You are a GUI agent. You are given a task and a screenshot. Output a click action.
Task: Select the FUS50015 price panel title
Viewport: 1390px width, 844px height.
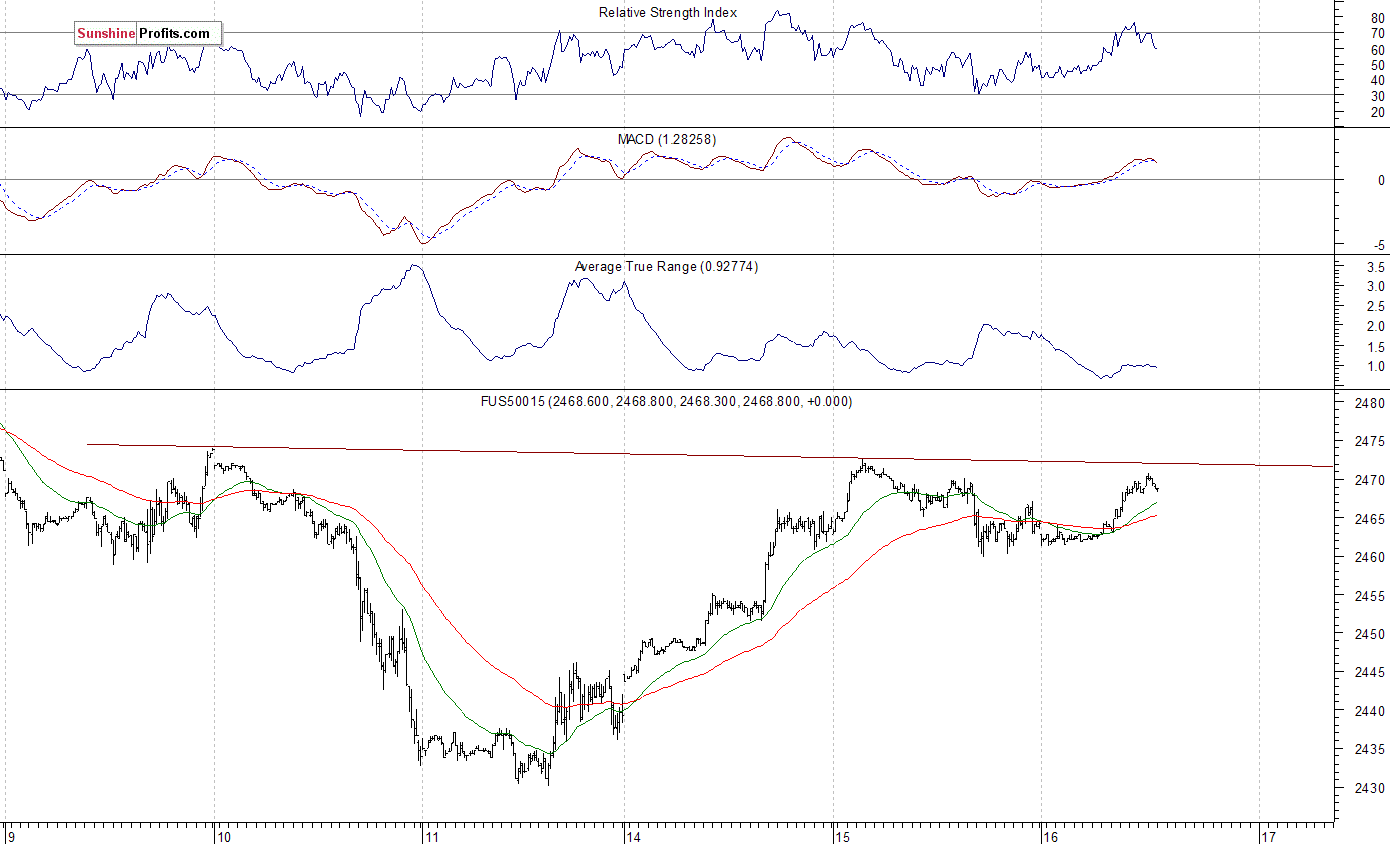(x=667, y=401)
